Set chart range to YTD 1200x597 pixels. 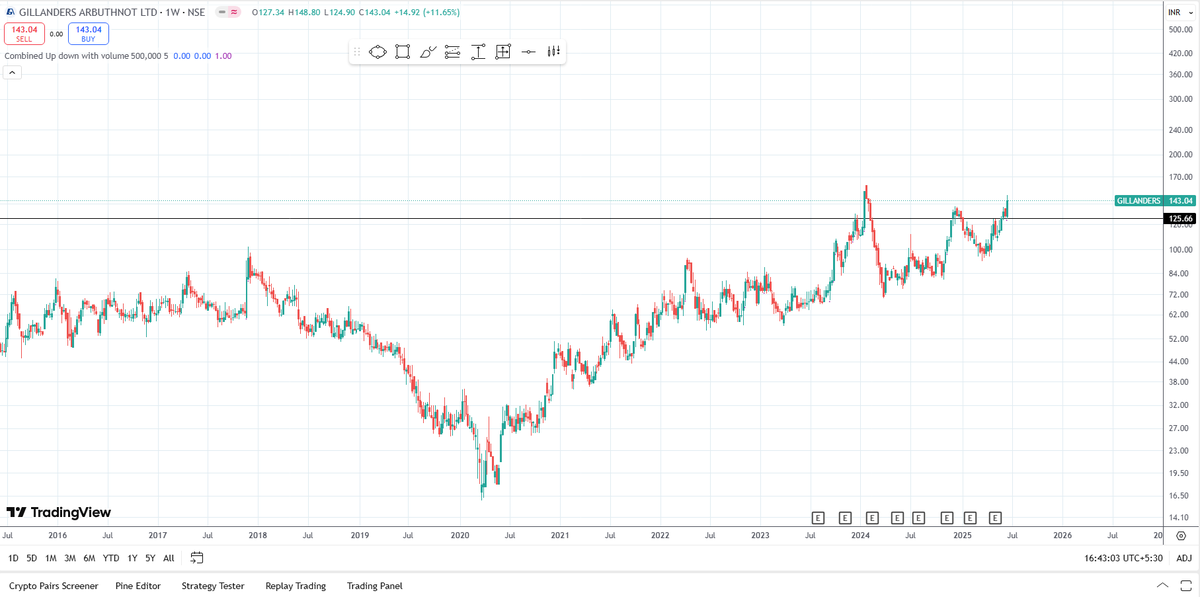[x=111, y=558]
